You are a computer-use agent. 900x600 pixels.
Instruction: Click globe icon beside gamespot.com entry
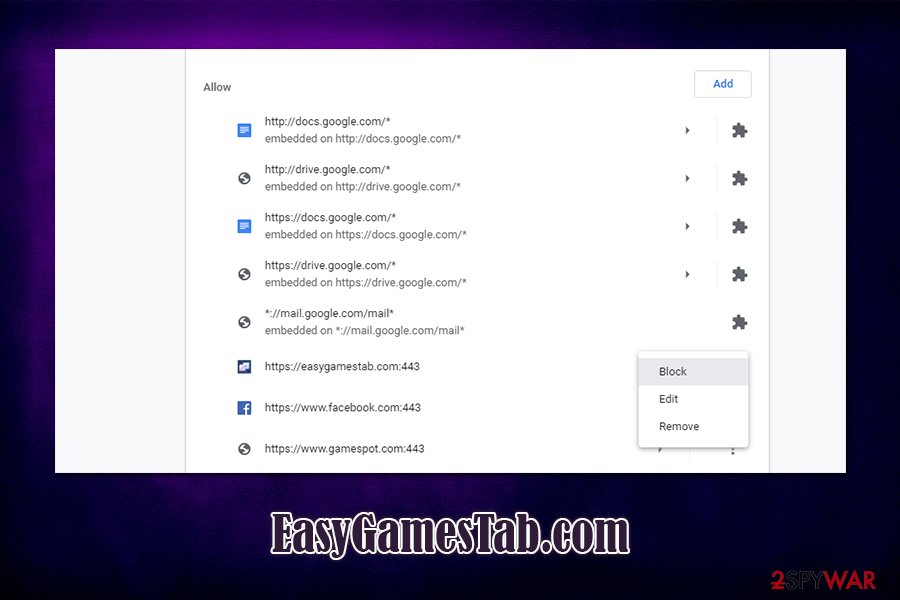coord(244,449)
